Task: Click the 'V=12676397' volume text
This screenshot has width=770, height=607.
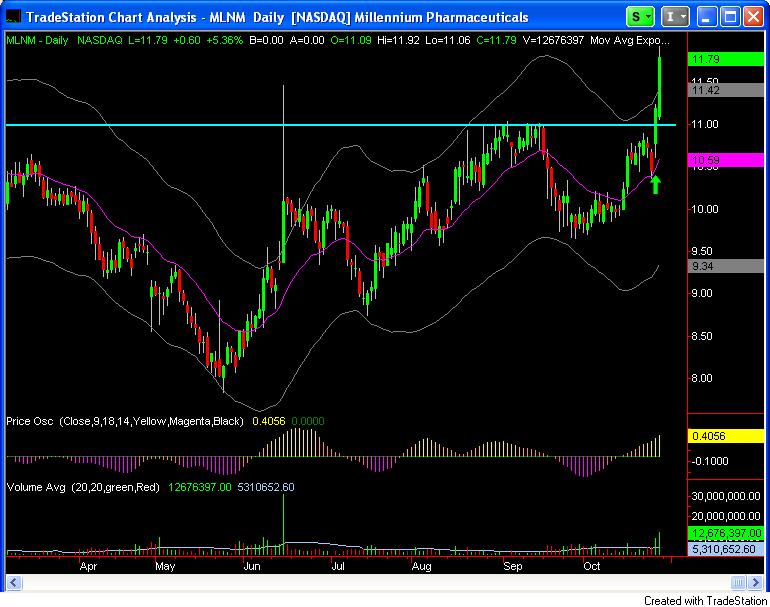Action: (x=553, y=40)
